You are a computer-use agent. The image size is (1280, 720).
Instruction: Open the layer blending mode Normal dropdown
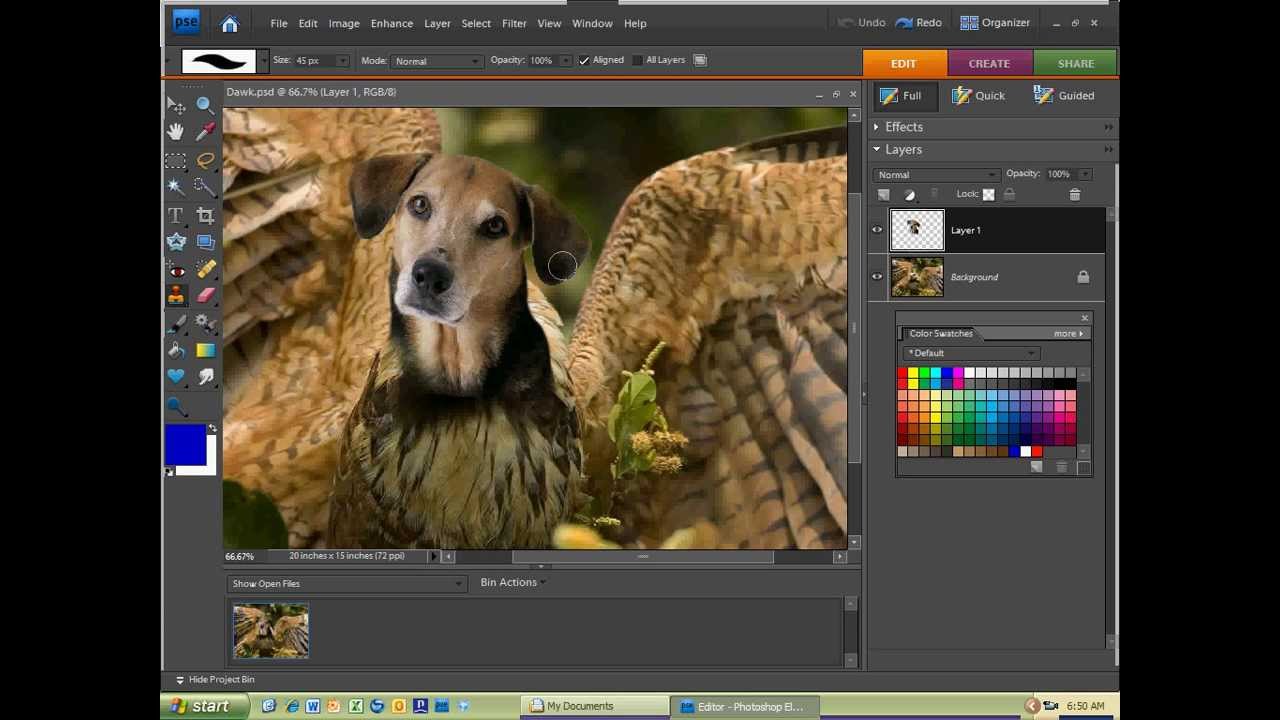tap(936, 175)
